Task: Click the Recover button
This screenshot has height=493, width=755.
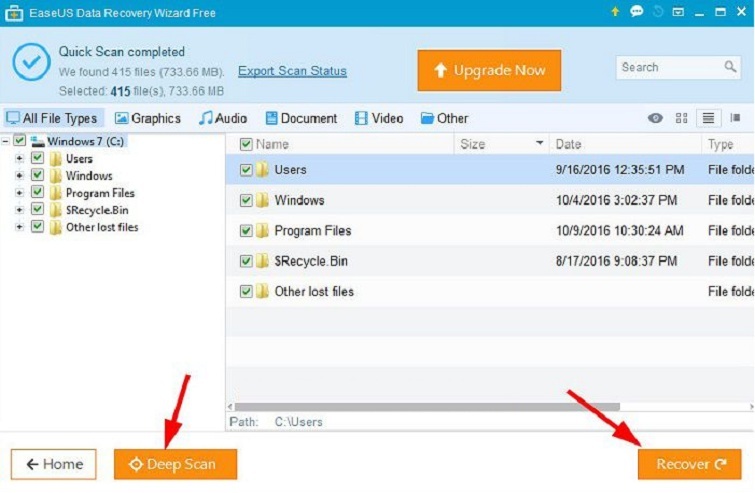Action: [690, 464]
